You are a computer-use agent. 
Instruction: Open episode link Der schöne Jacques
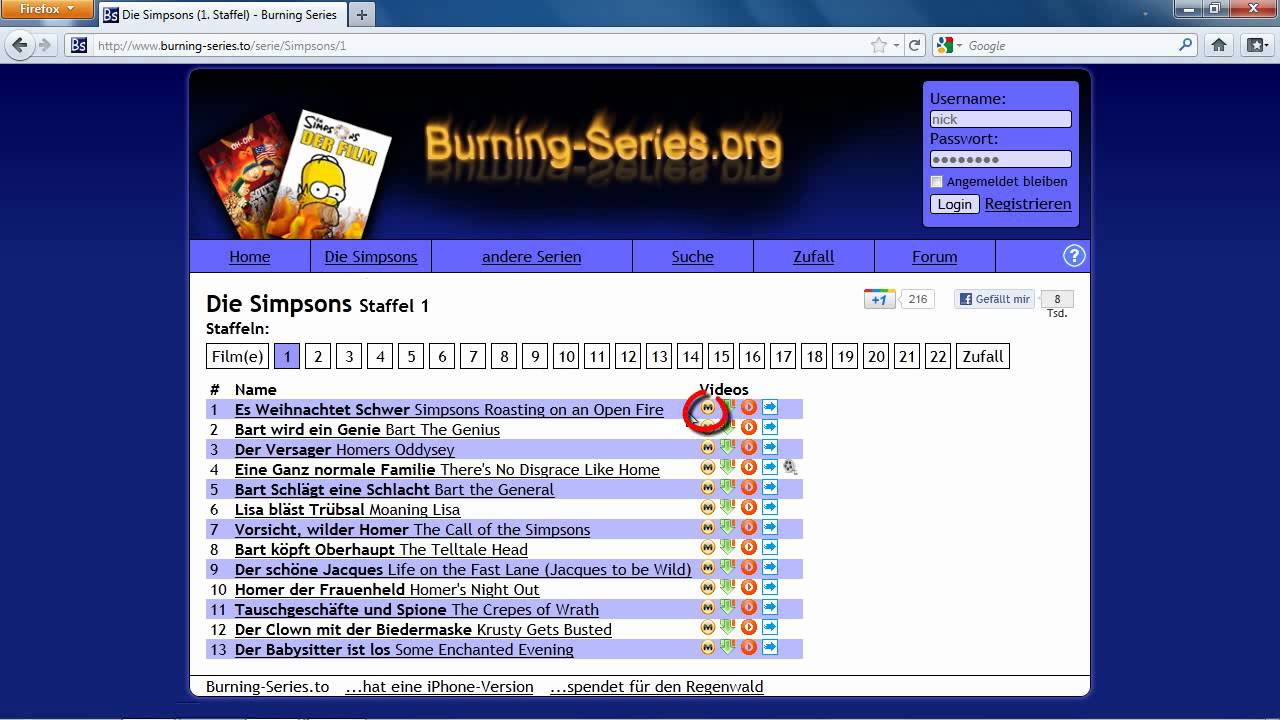463,569
